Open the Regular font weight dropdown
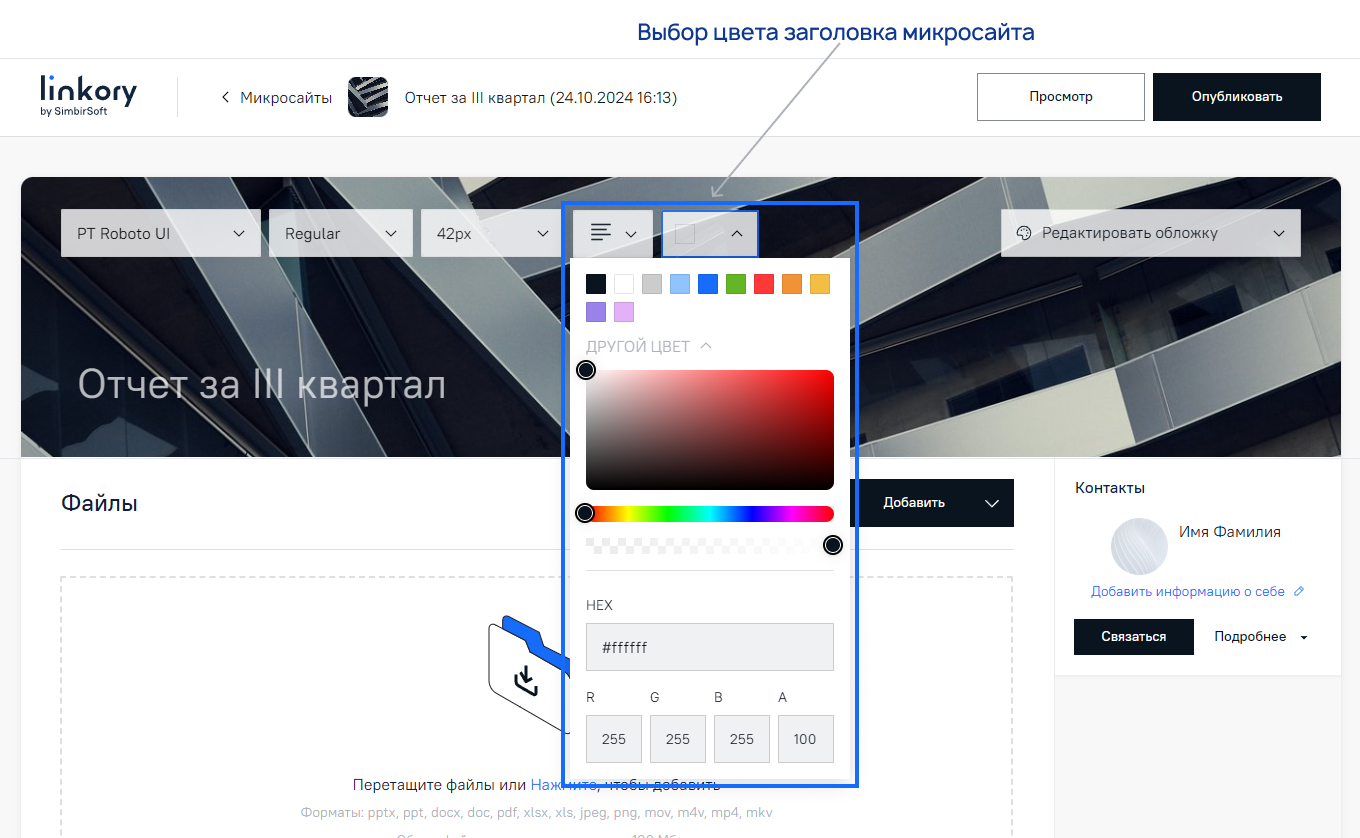Screen dimensions: 1360x838 [340, 232]
